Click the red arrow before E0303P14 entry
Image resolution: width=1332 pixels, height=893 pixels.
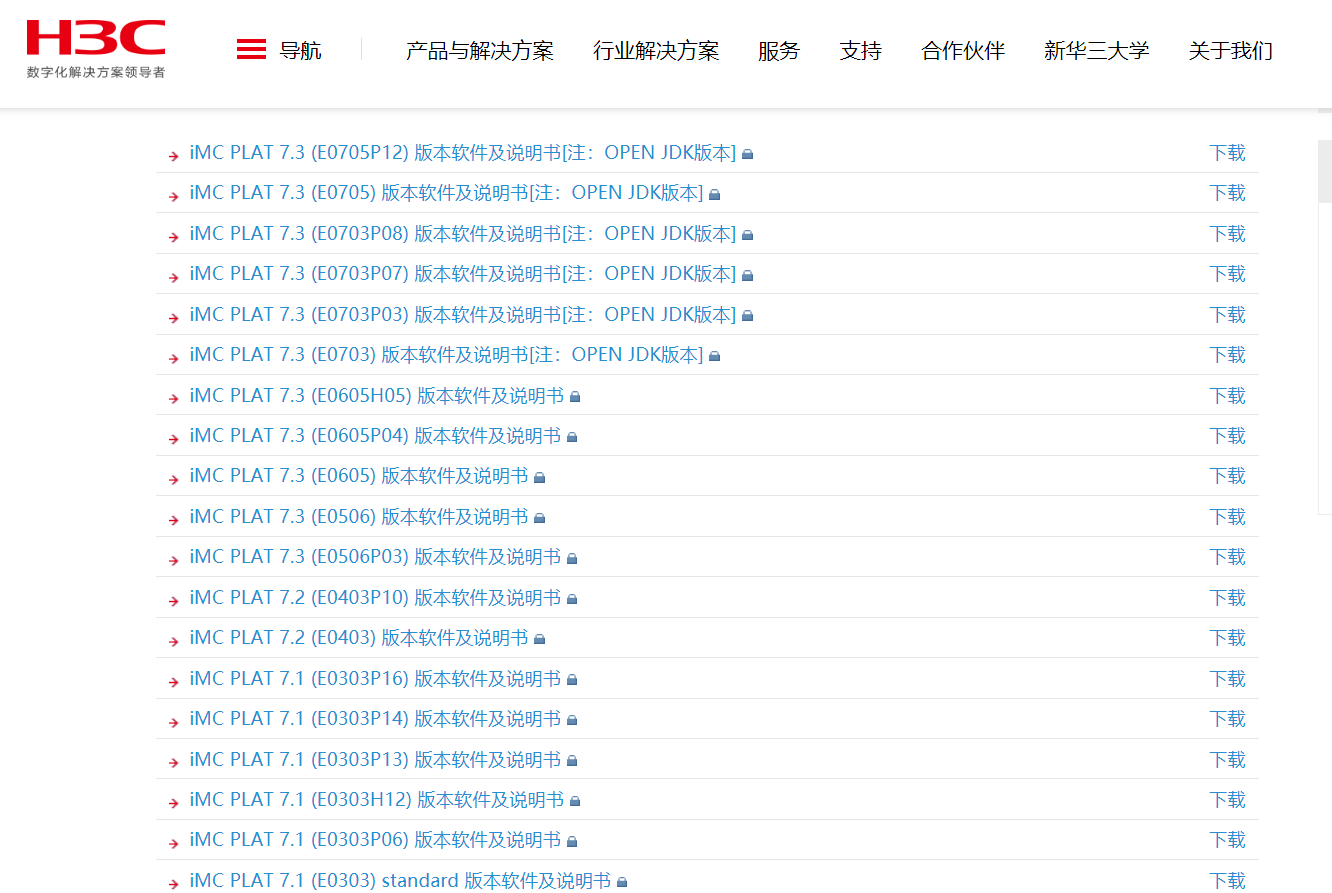click(174, 721)
